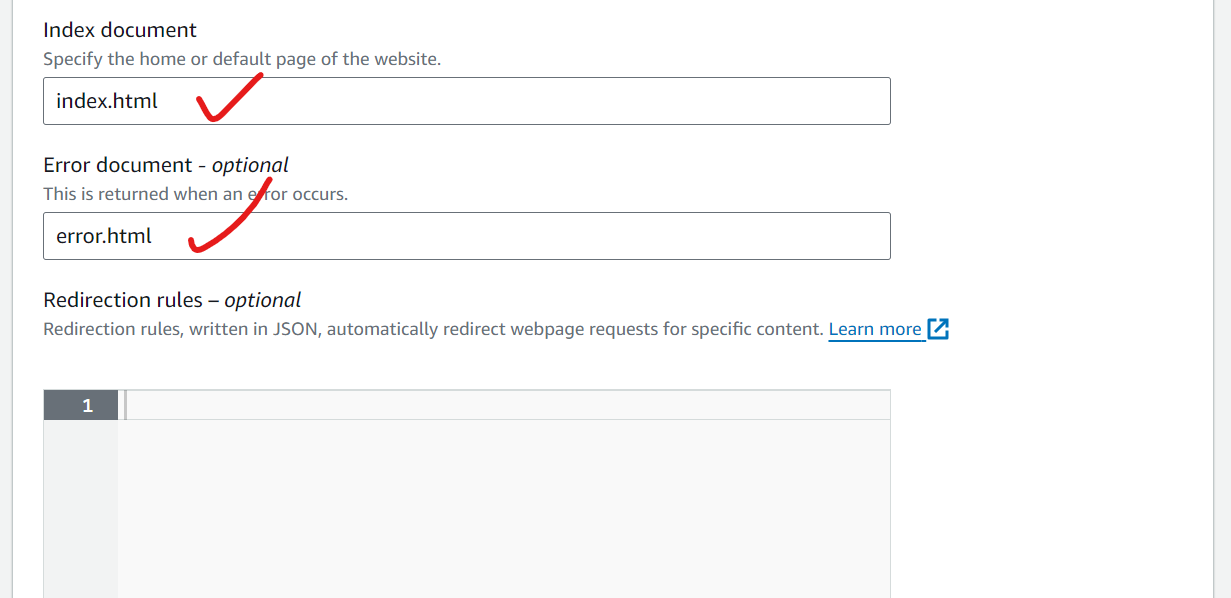Screen dimensions: 1231x598
Task: Click the Learn more link
Action: tap(875, 329)
